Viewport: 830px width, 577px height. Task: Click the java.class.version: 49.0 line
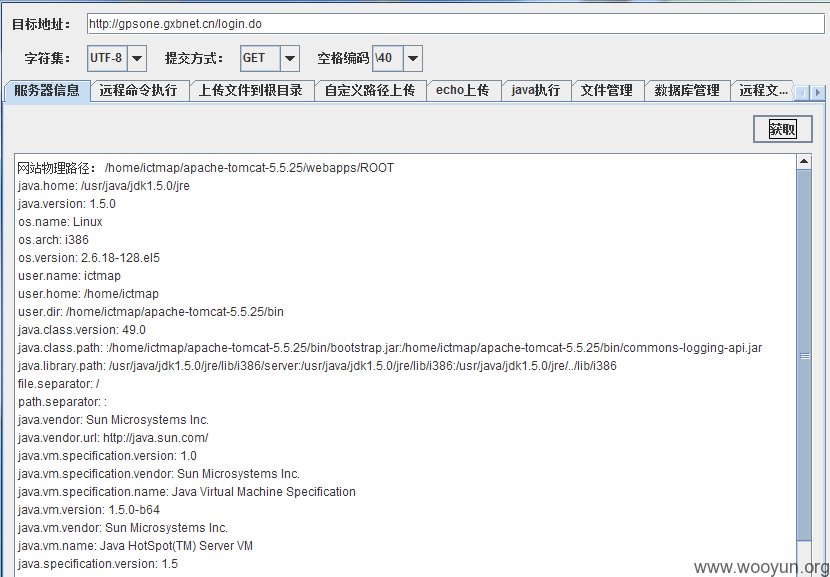tap(82, 330)
